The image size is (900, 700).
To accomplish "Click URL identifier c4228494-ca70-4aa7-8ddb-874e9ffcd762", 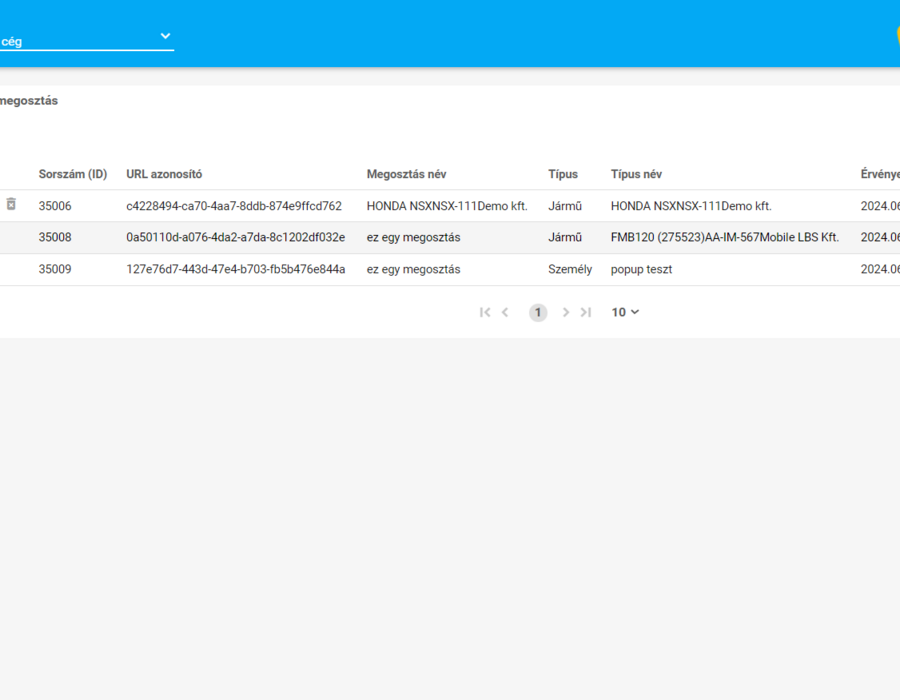I will click(234, 206).
